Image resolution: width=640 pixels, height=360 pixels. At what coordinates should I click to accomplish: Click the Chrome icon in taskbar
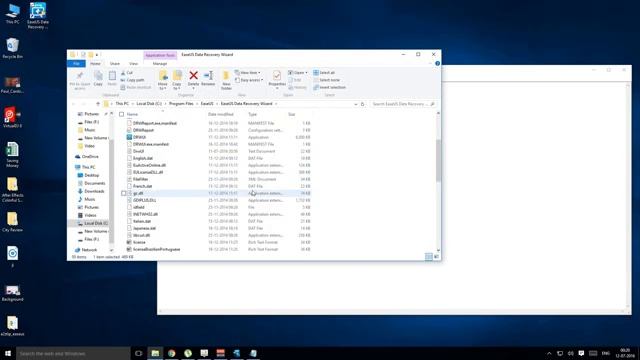coord(171,353)
